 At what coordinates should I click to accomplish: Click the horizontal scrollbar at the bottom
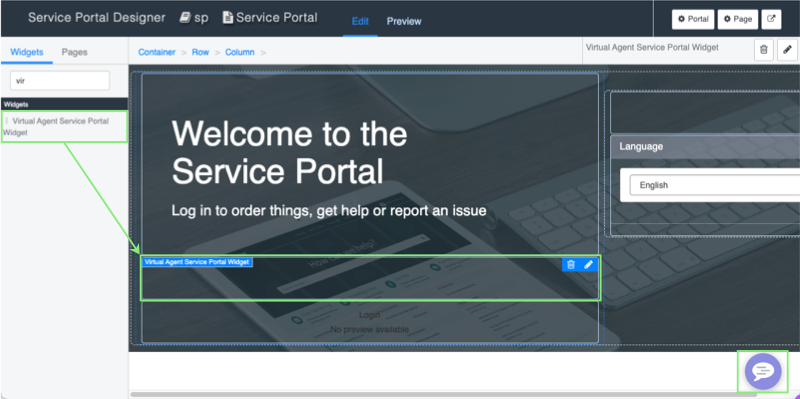coord(443,394)
